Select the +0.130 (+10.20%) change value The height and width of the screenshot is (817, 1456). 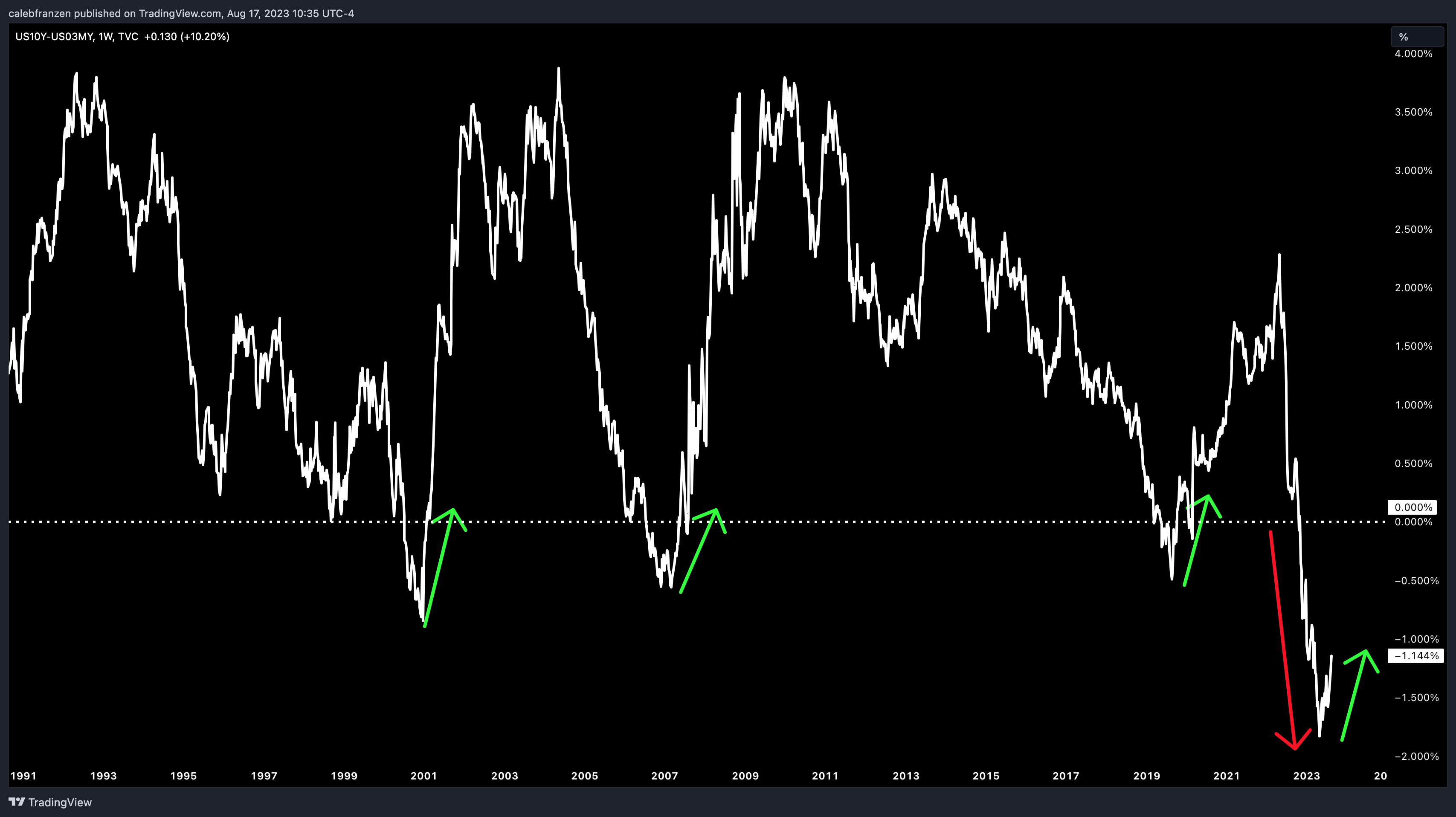tap(186, 37)
